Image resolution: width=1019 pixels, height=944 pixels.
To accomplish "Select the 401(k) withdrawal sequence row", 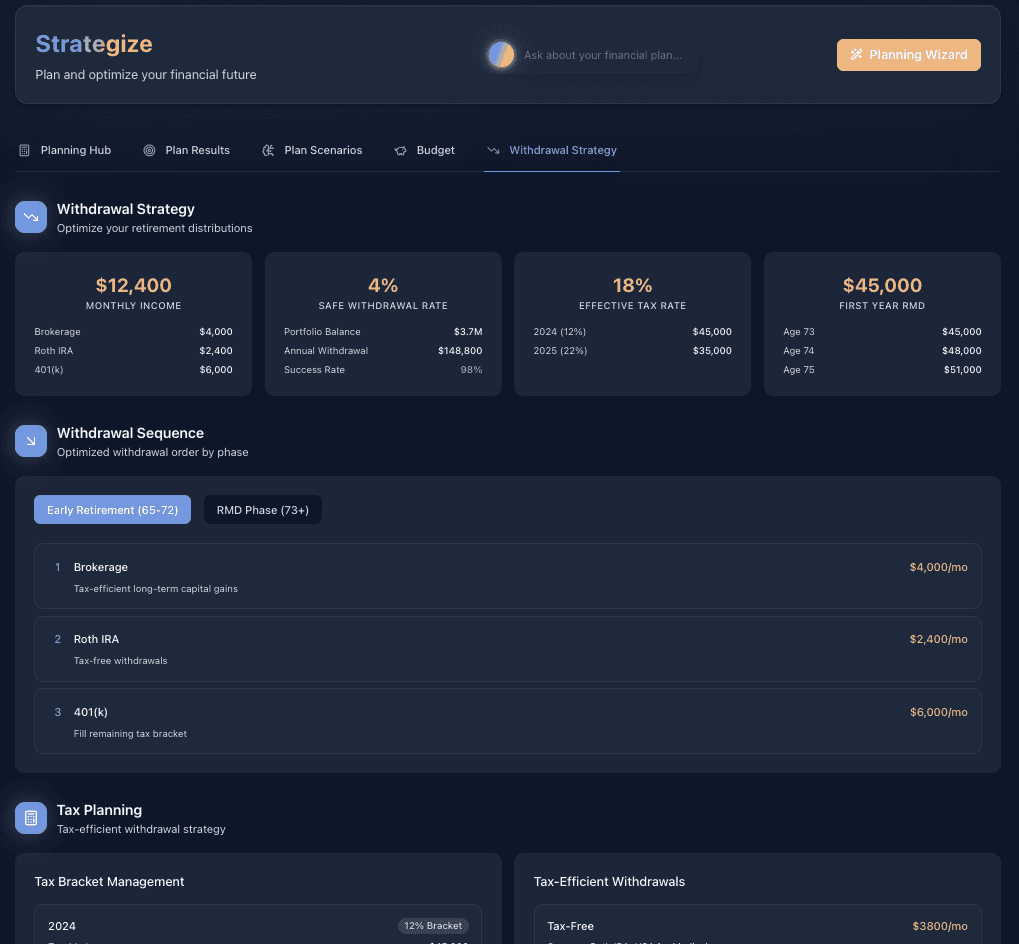I will click(x=507, y=721).
